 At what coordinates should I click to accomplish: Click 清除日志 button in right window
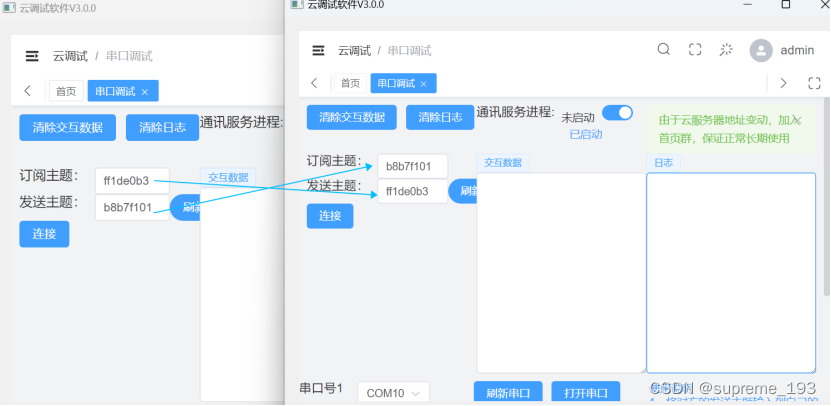click(x=440, y=117)
